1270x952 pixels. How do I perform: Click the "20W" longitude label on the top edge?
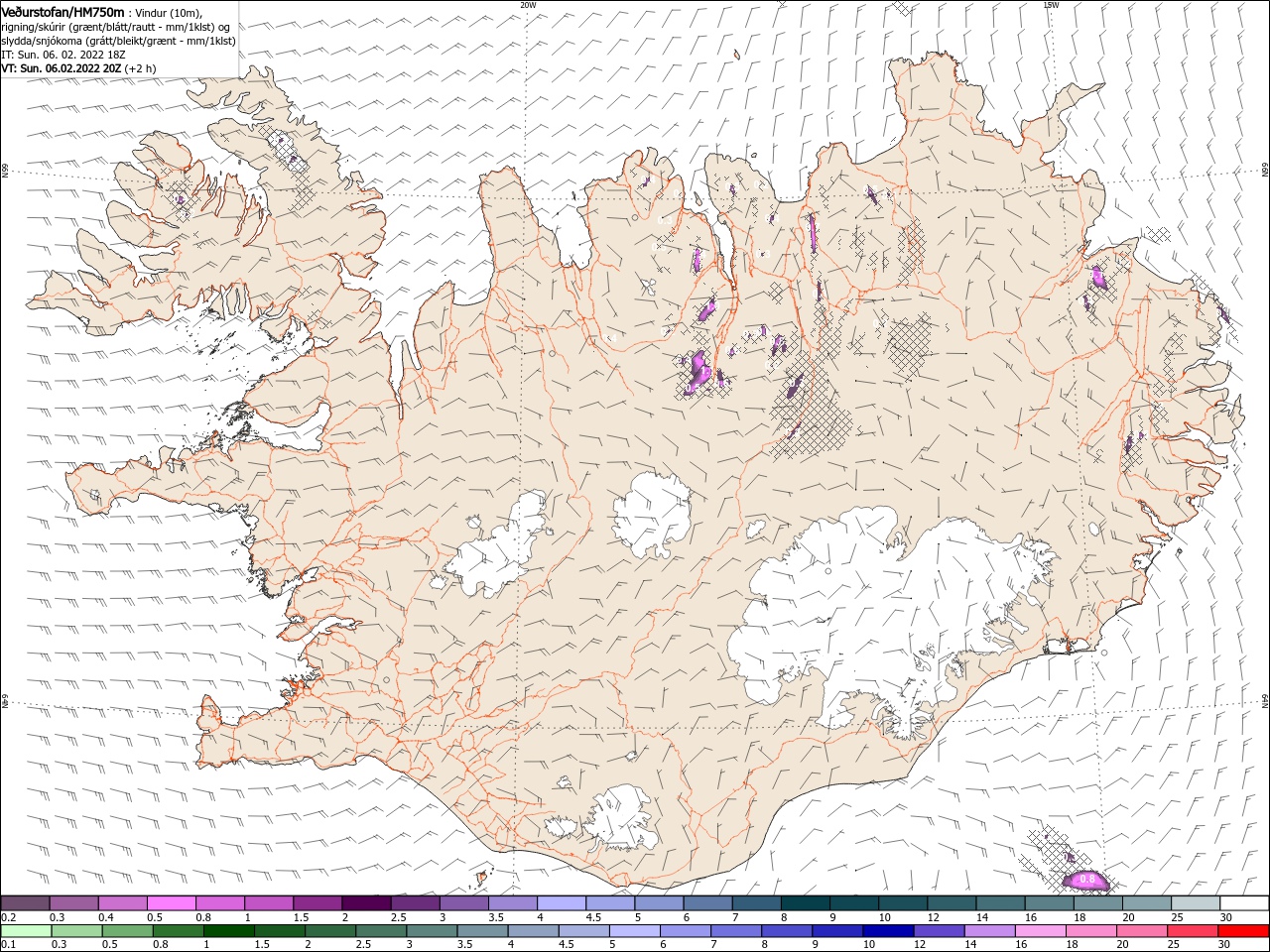(x=528, y=5)
